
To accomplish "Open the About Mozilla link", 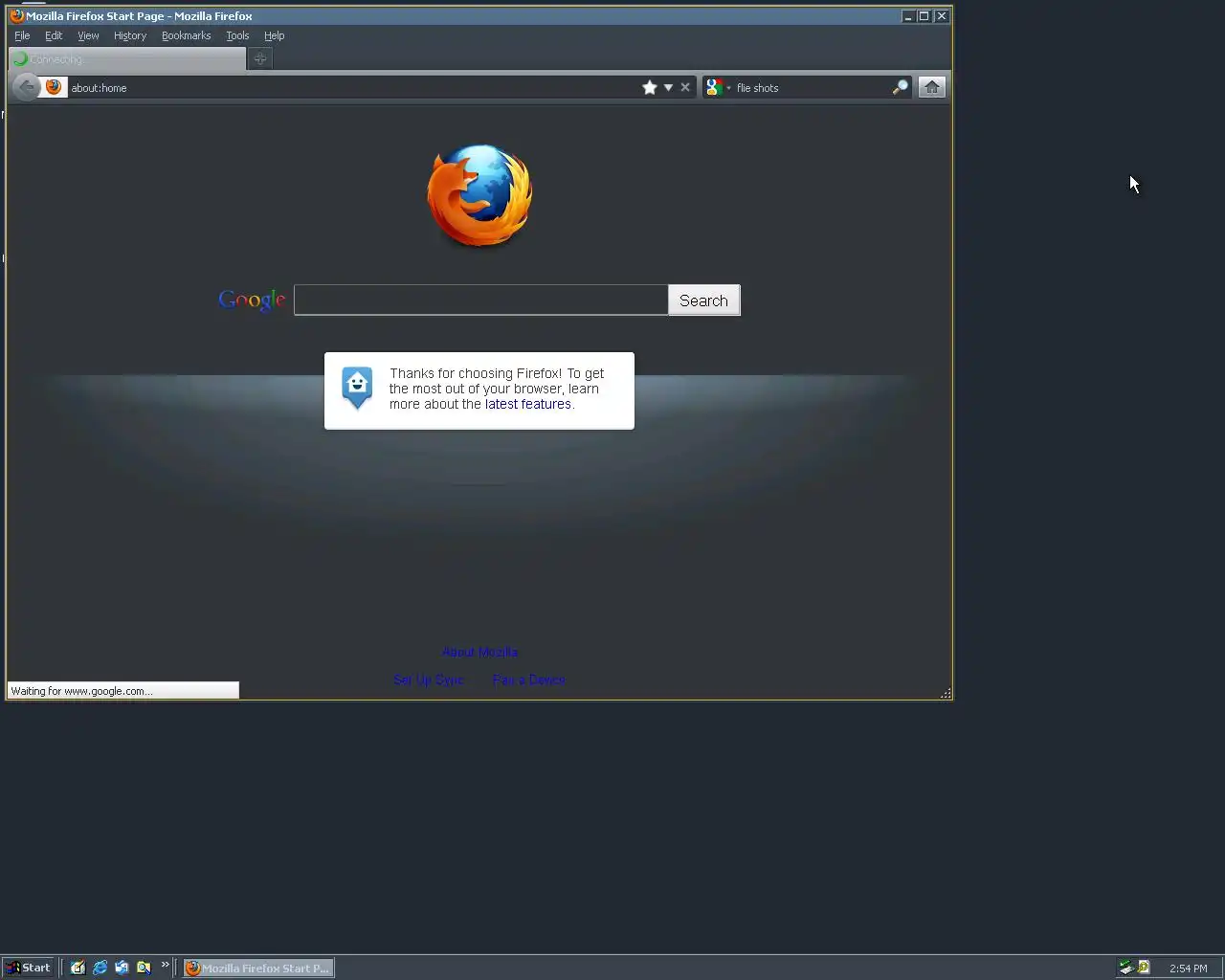I will tap(479, 652).
